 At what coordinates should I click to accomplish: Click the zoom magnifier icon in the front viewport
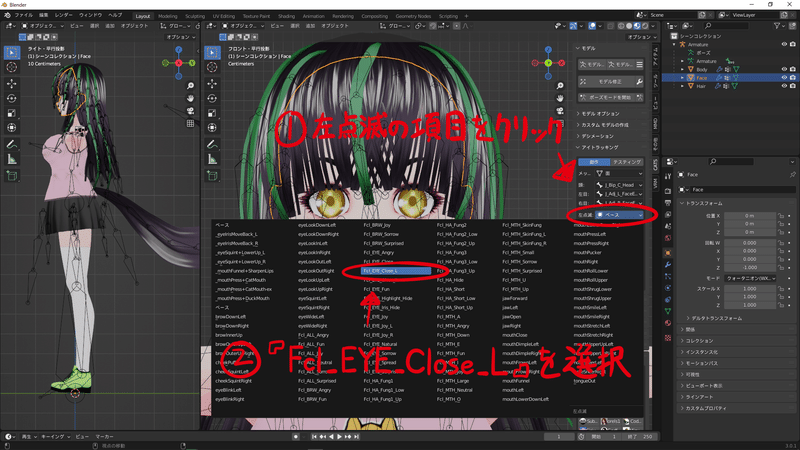click(x=560, y=86)
